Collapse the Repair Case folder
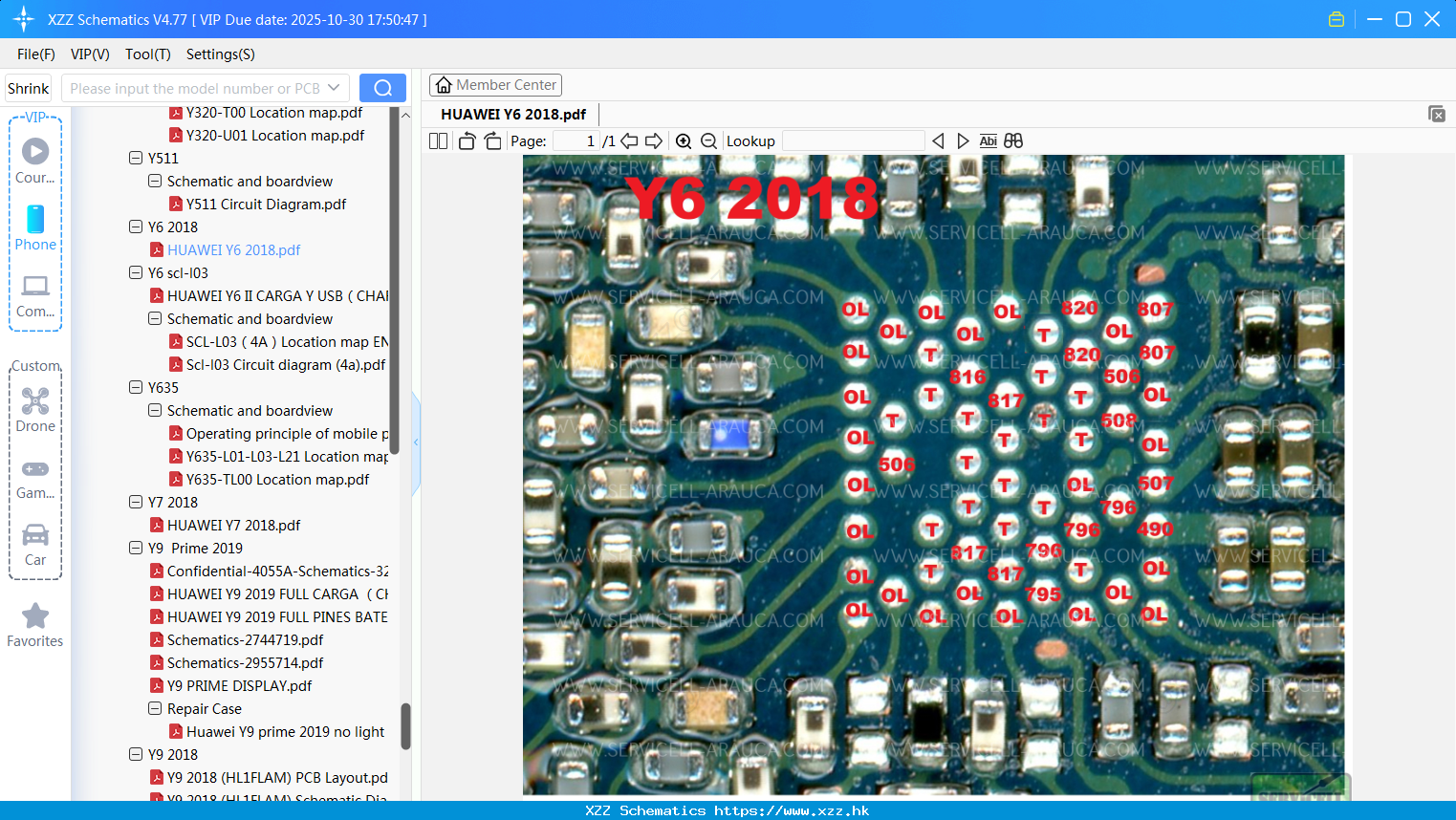The width and height of the screenshot is (1456, 820). 155,708
